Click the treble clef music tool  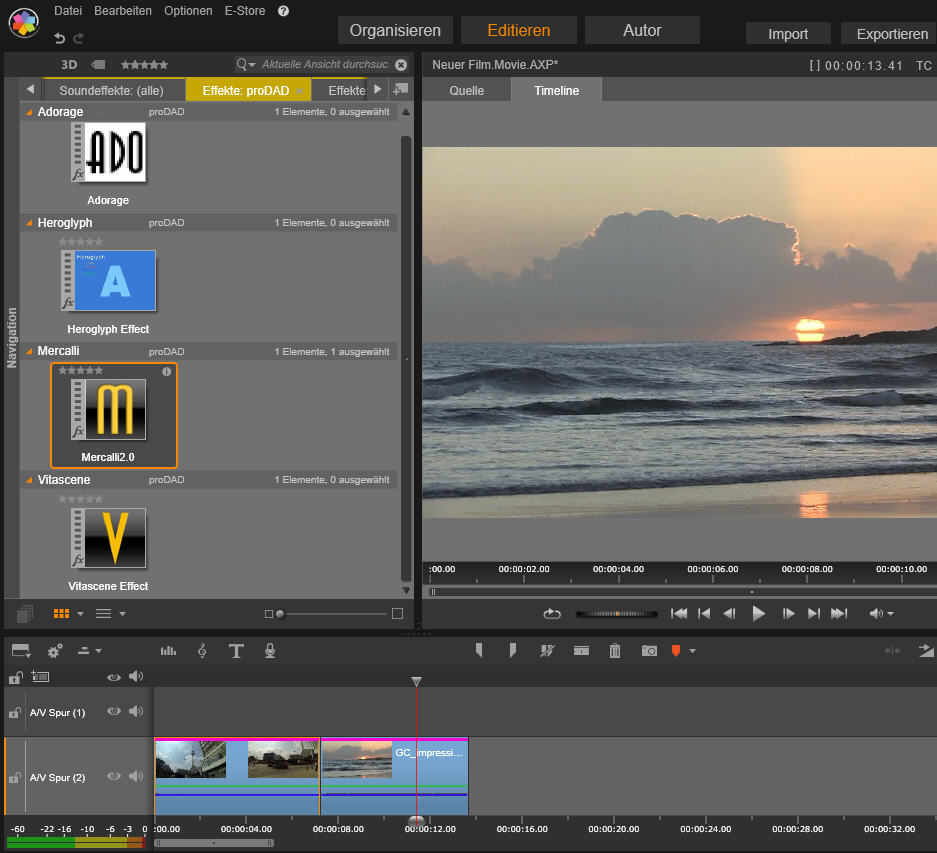click(202, 650)
